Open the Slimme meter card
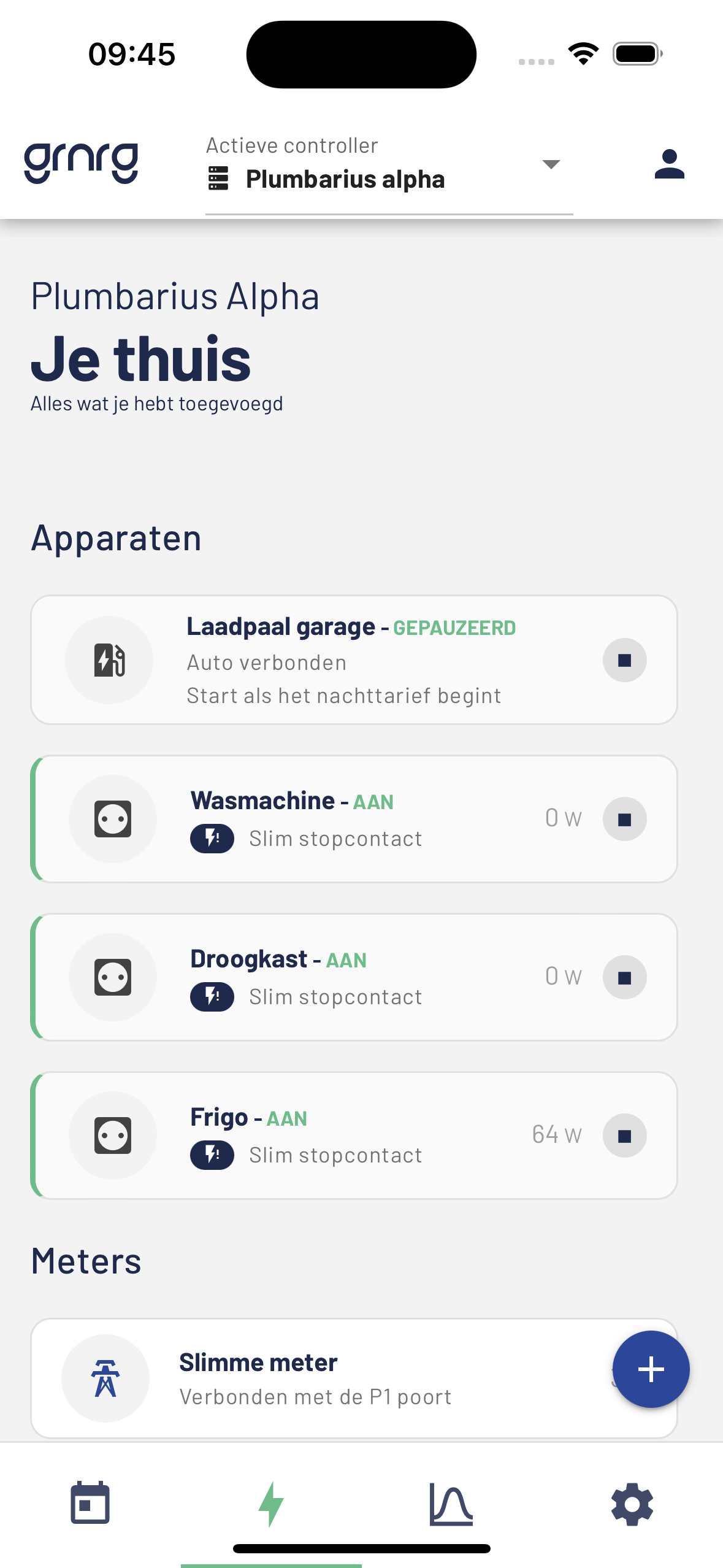Screen dimensions: 723x1568 [x=354, y=1378]
